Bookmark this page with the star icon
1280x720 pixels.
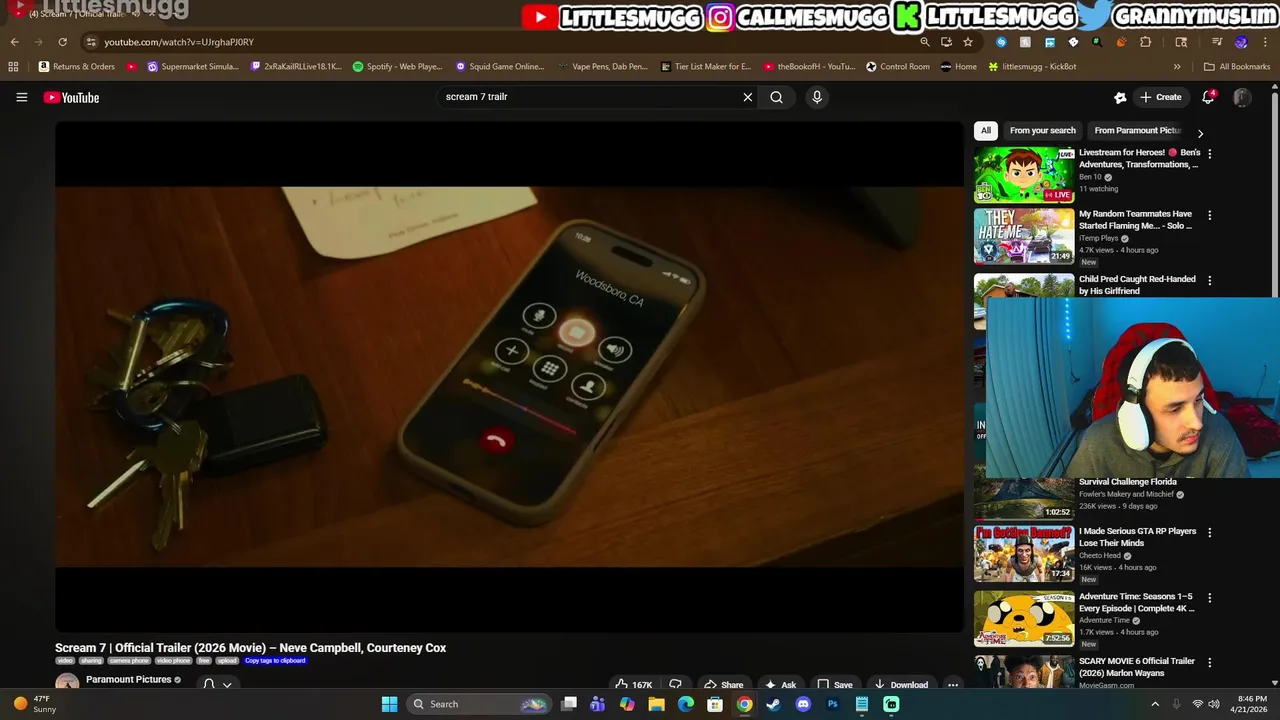tap(968, 42)
